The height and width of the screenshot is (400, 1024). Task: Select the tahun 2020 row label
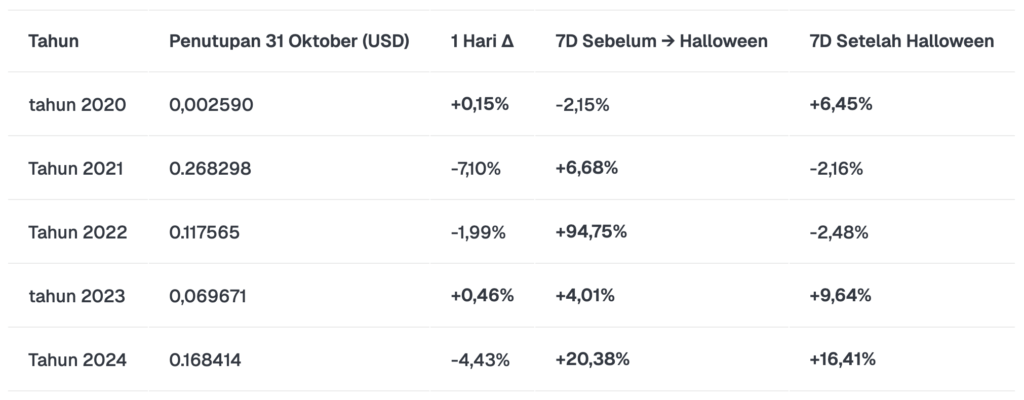77,104
